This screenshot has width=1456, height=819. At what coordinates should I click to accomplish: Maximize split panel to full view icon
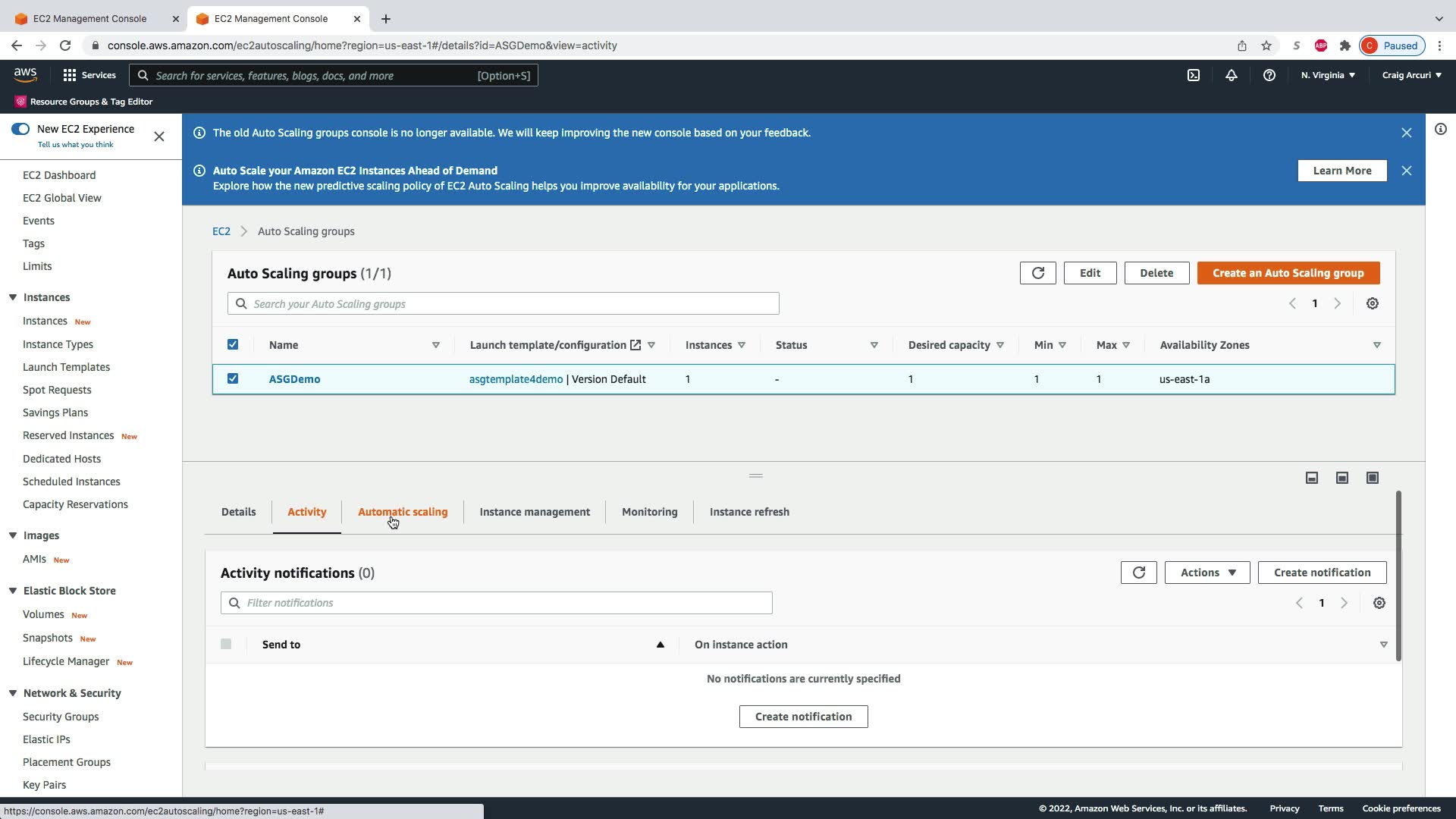point(1372,478)
